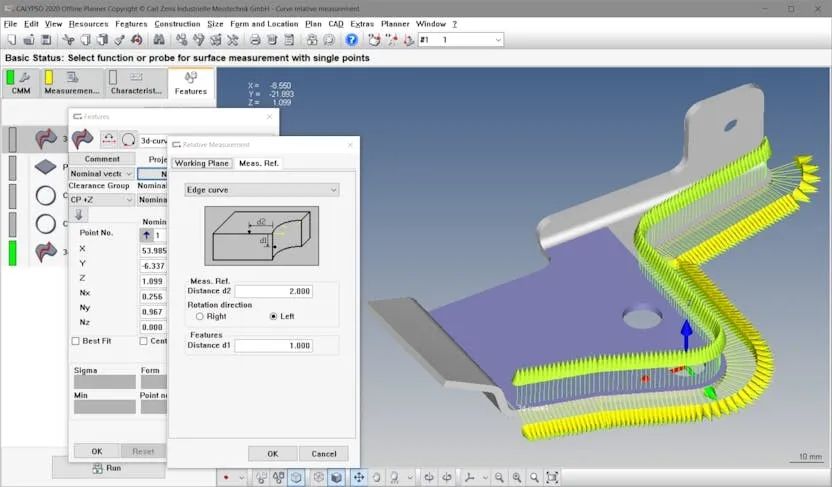Select the bottom 3d curve feature with green bar
The width and height of the screenshot is (832, 487).
46,251
